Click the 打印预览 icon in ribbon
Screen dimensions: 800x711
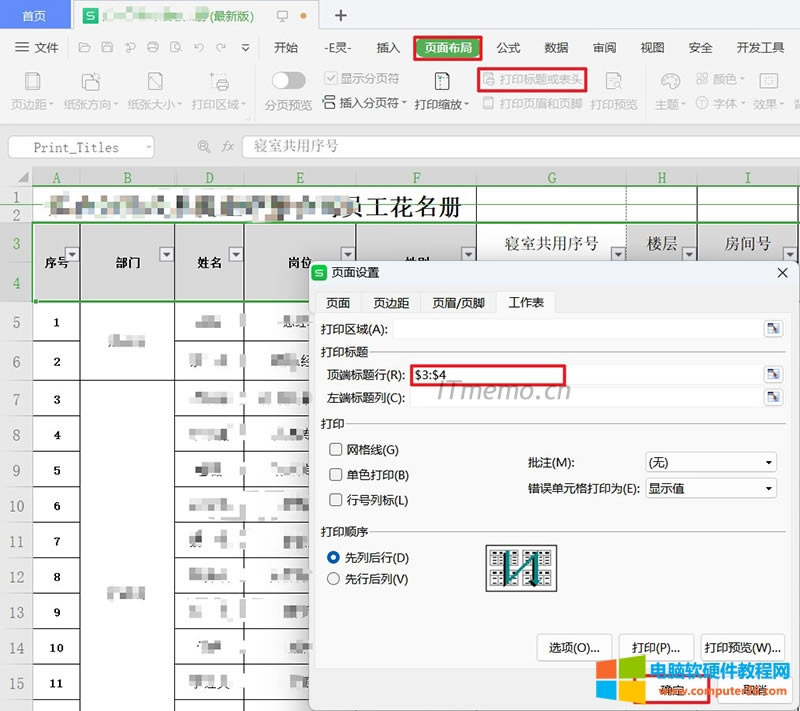pyautogui.click(x=613, y=82)
